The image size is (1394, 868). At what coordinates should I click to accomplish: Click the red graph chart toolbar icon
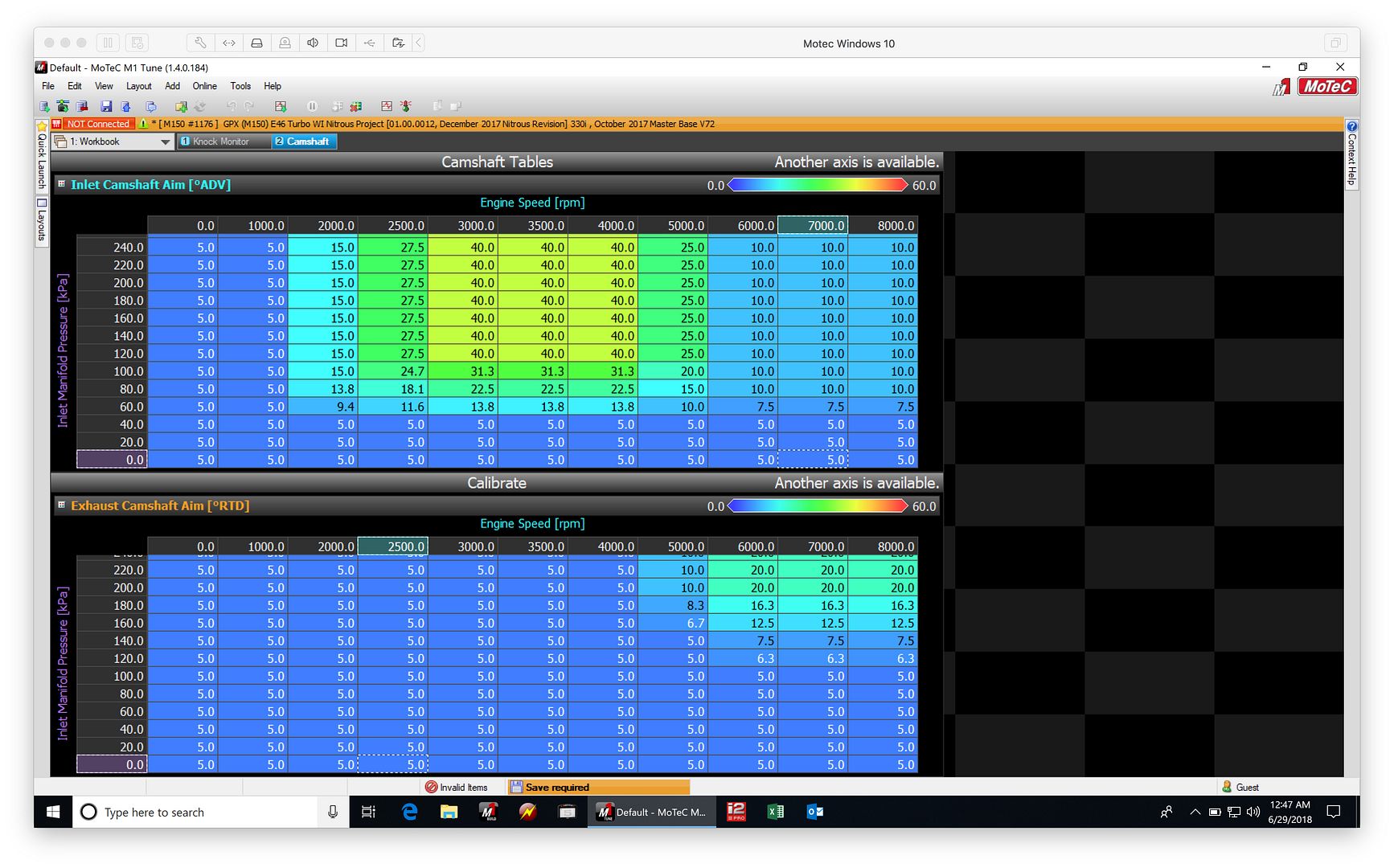point(387,106)
